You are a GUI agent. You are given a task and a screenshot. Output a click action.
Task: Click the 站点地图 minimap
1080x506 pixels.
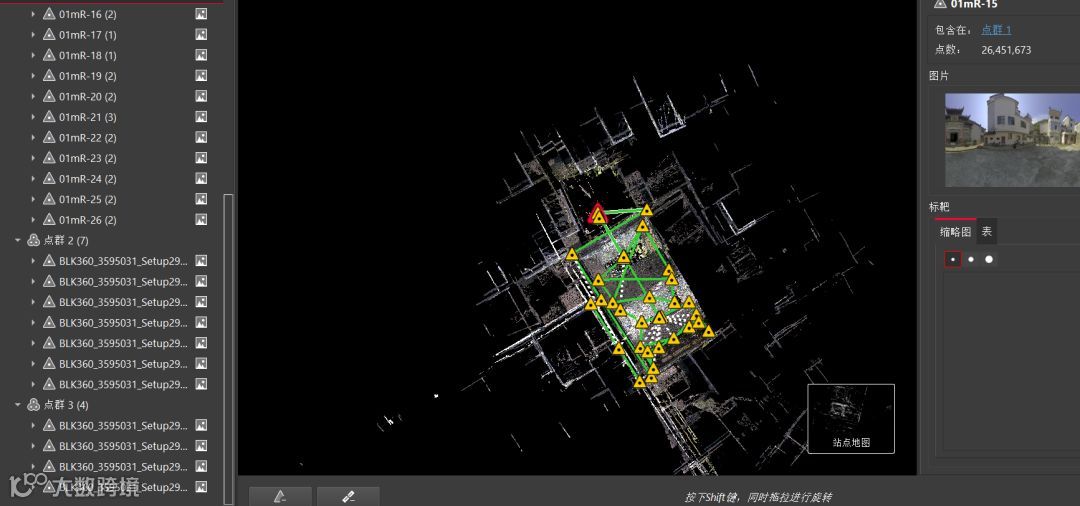pos(851,419)
